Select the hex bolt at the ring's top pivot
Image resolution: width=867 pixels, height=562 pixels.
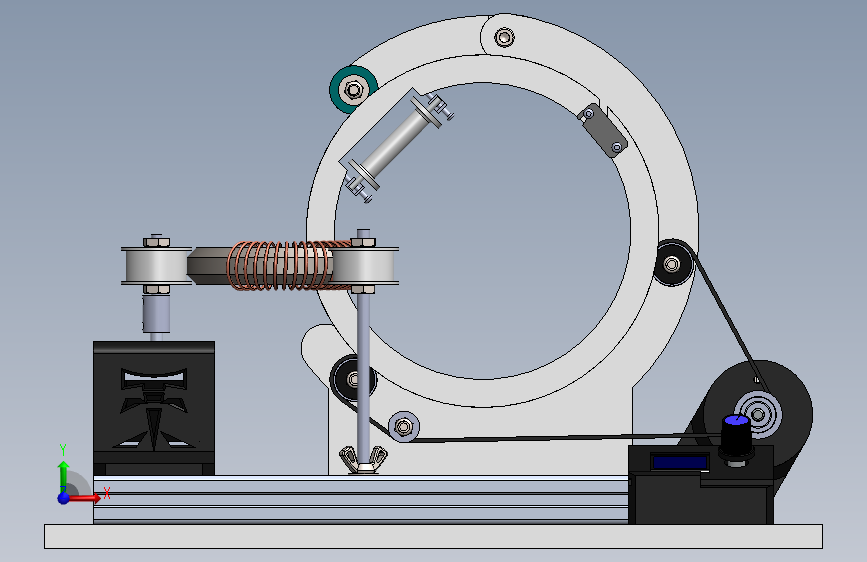[x=504, y=38]
